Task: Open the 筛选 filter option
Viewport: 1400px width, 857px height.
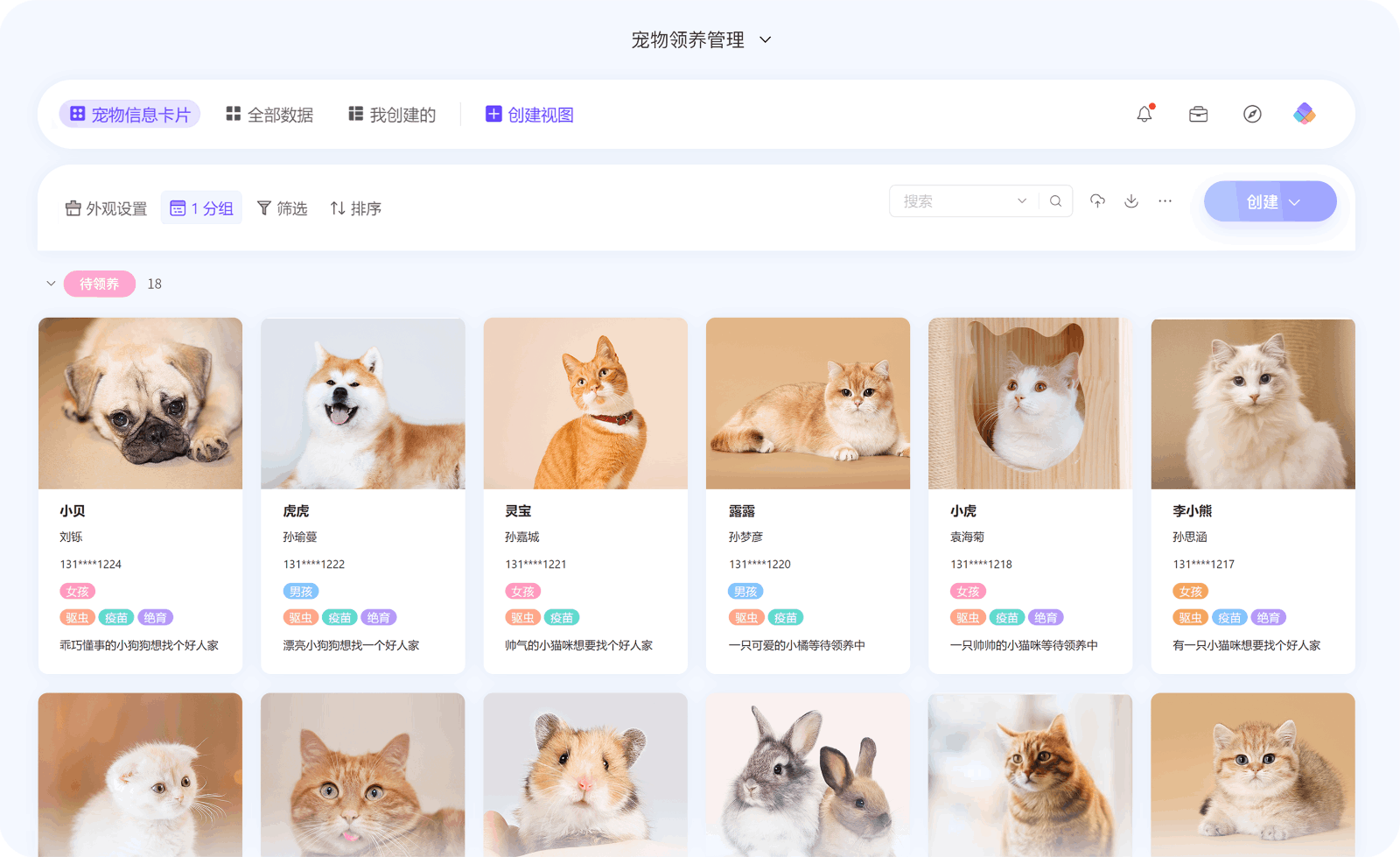Action: 282,208
